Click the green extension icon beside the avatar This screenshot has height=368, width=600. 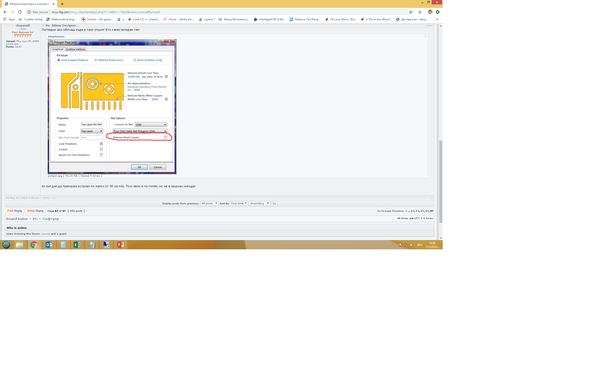[x=437, y=12]
